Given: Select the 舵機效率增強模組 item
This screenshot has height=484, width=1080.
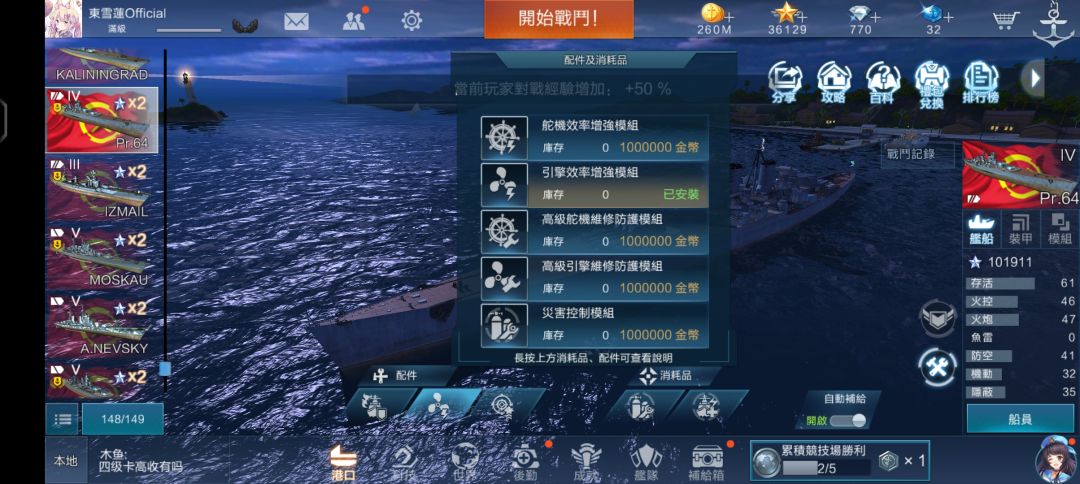Looking at the screenshot, I should coord(594,138).
